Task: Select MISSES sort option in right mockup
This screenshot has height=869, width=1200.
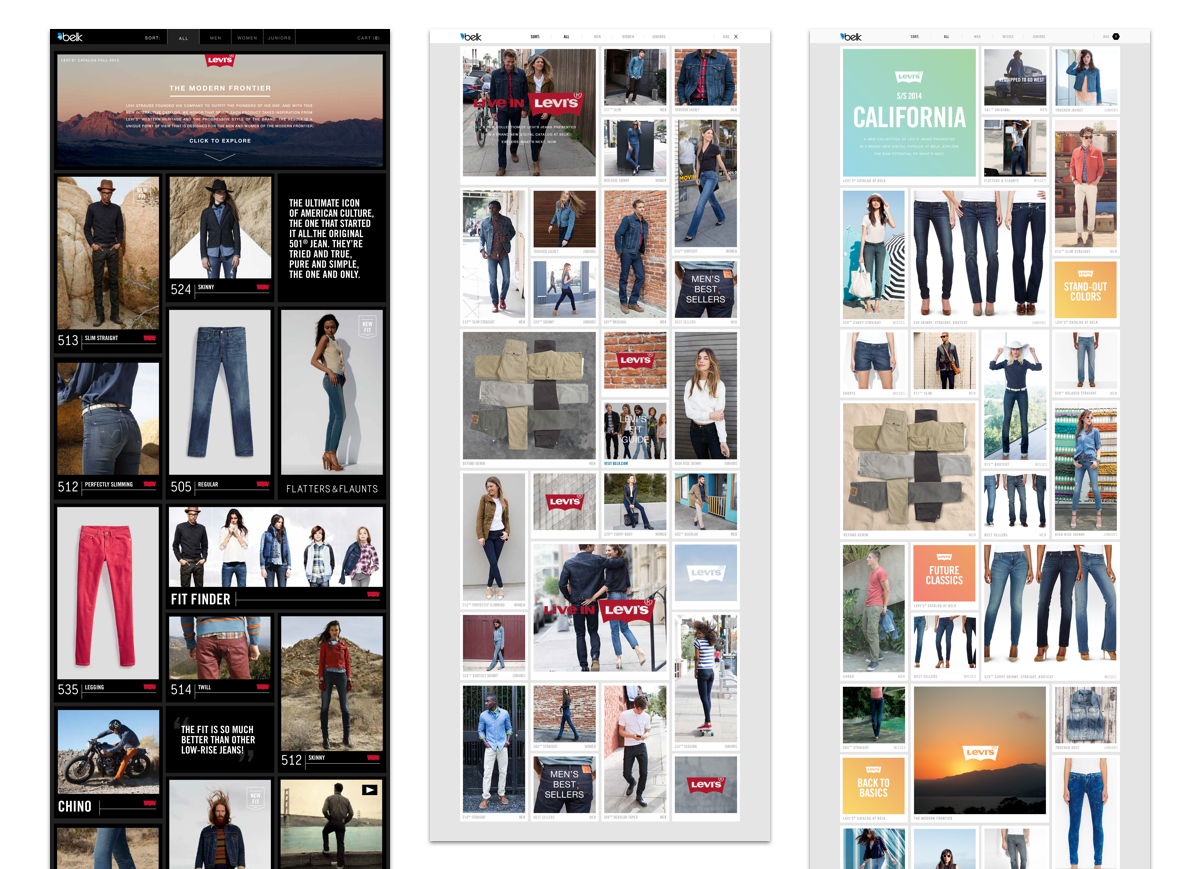Action: [x=1009, y=37]
